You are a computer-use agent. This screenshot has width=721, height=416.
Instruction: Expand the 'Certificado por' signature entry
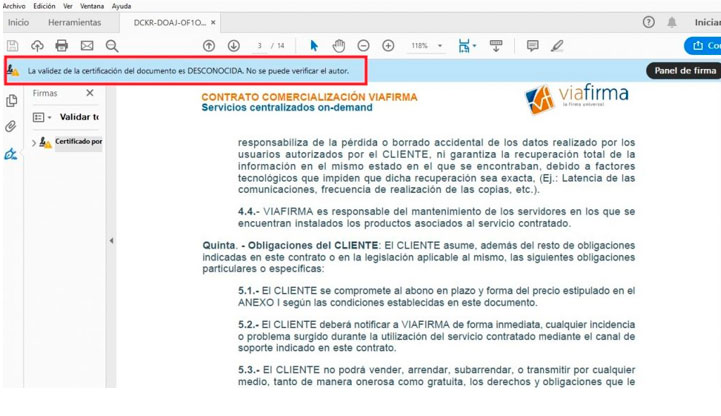(x=34, y=143)
